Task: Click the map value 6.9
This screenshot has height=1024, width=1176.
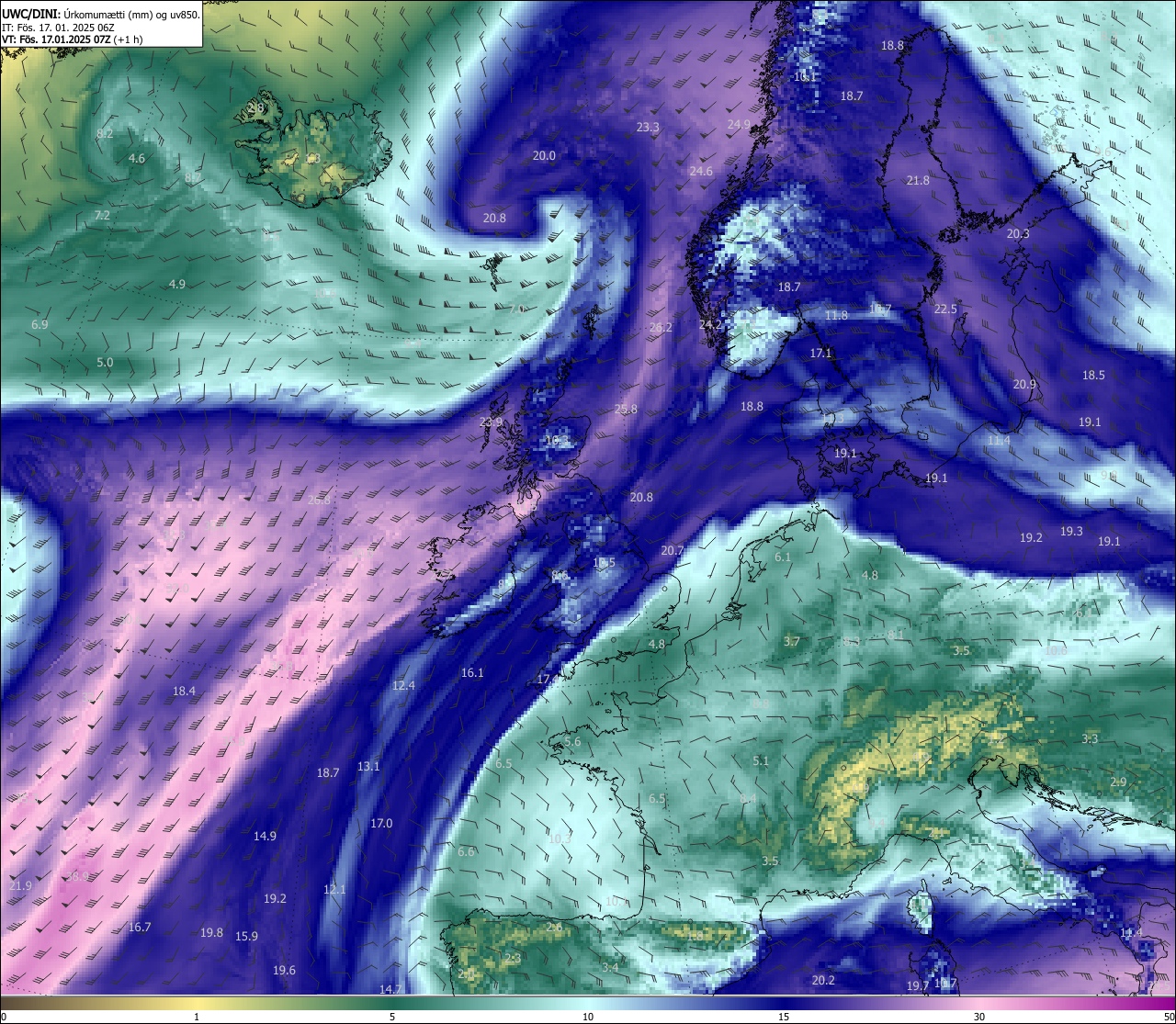Action: [40, 325]
